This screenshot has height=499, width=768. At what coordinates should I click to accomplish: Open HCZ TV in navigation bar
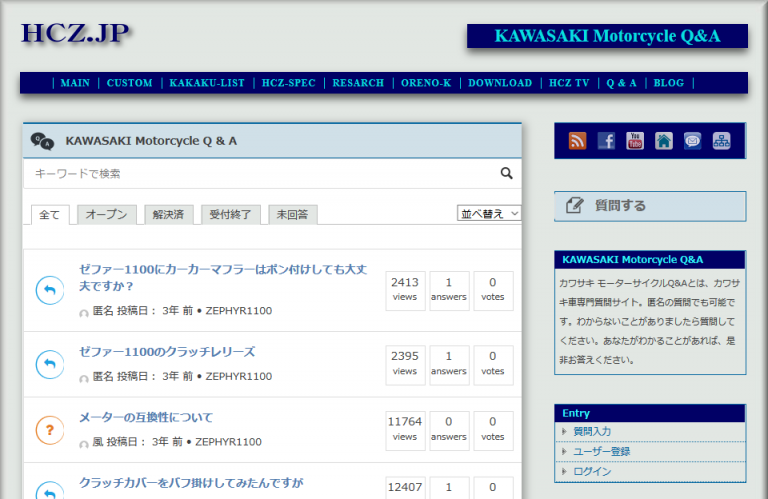[569, 83]
